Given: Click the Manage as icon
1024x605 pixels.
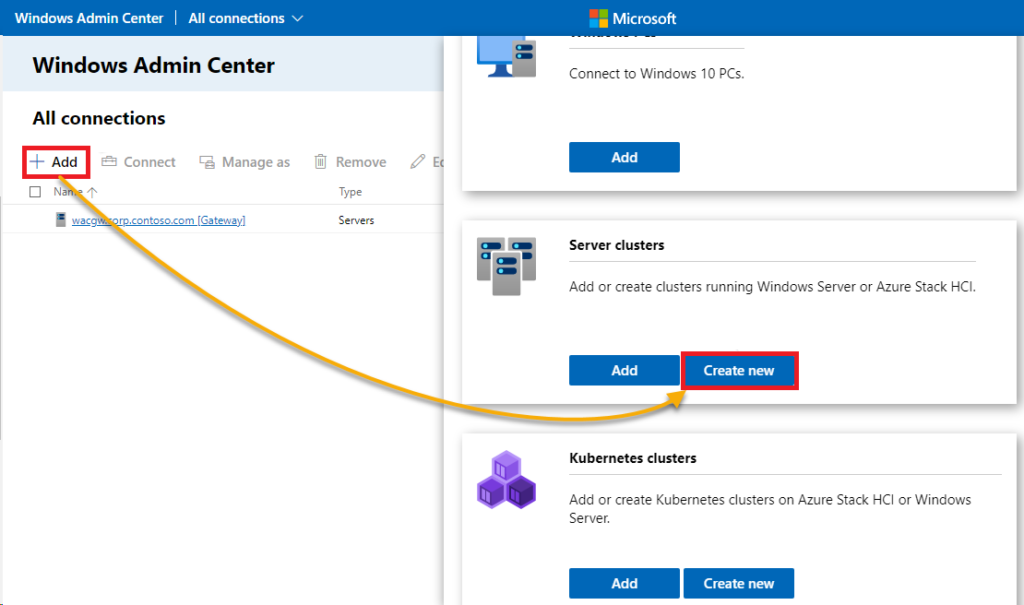Looking at the screenshot, I should (x=206, y=161).
